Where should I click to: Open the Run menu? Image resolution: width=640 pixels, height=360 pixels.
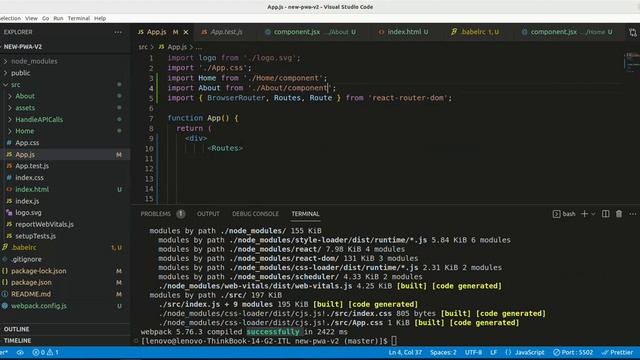[x=58, y=18]
